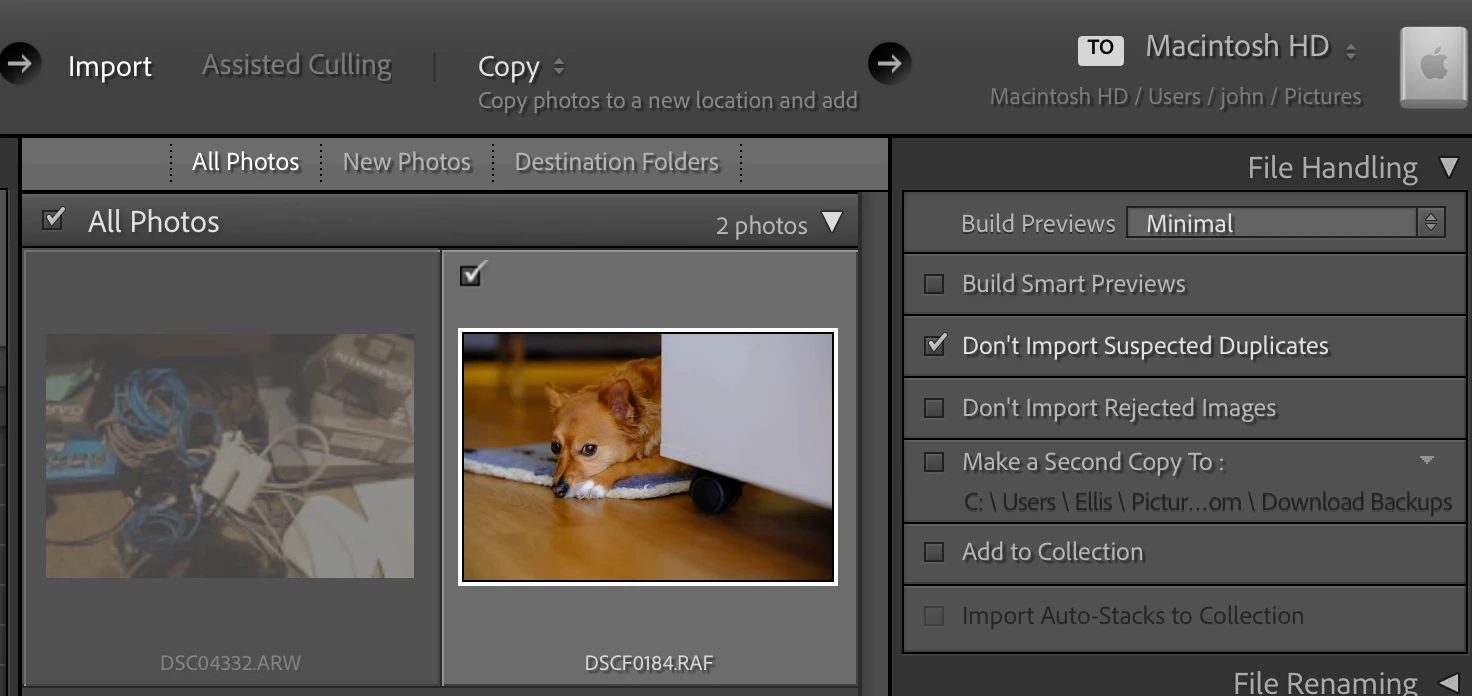The image size is (1472, 696).
Task: Disable Don't Import Suspected Duplicates
Action: 935,345
